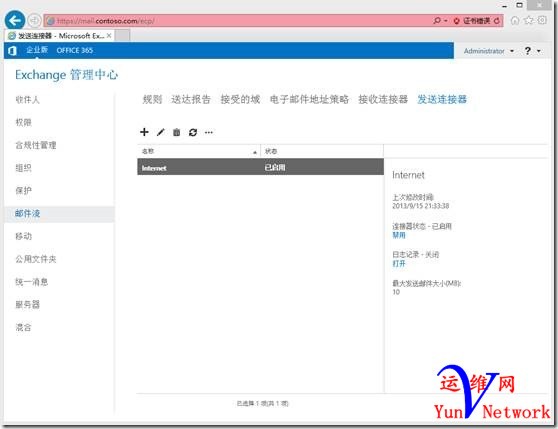The width and height of the screenshot is (558, 429).
Task: Click the plus icon to add connector
Action: [144, 132]
